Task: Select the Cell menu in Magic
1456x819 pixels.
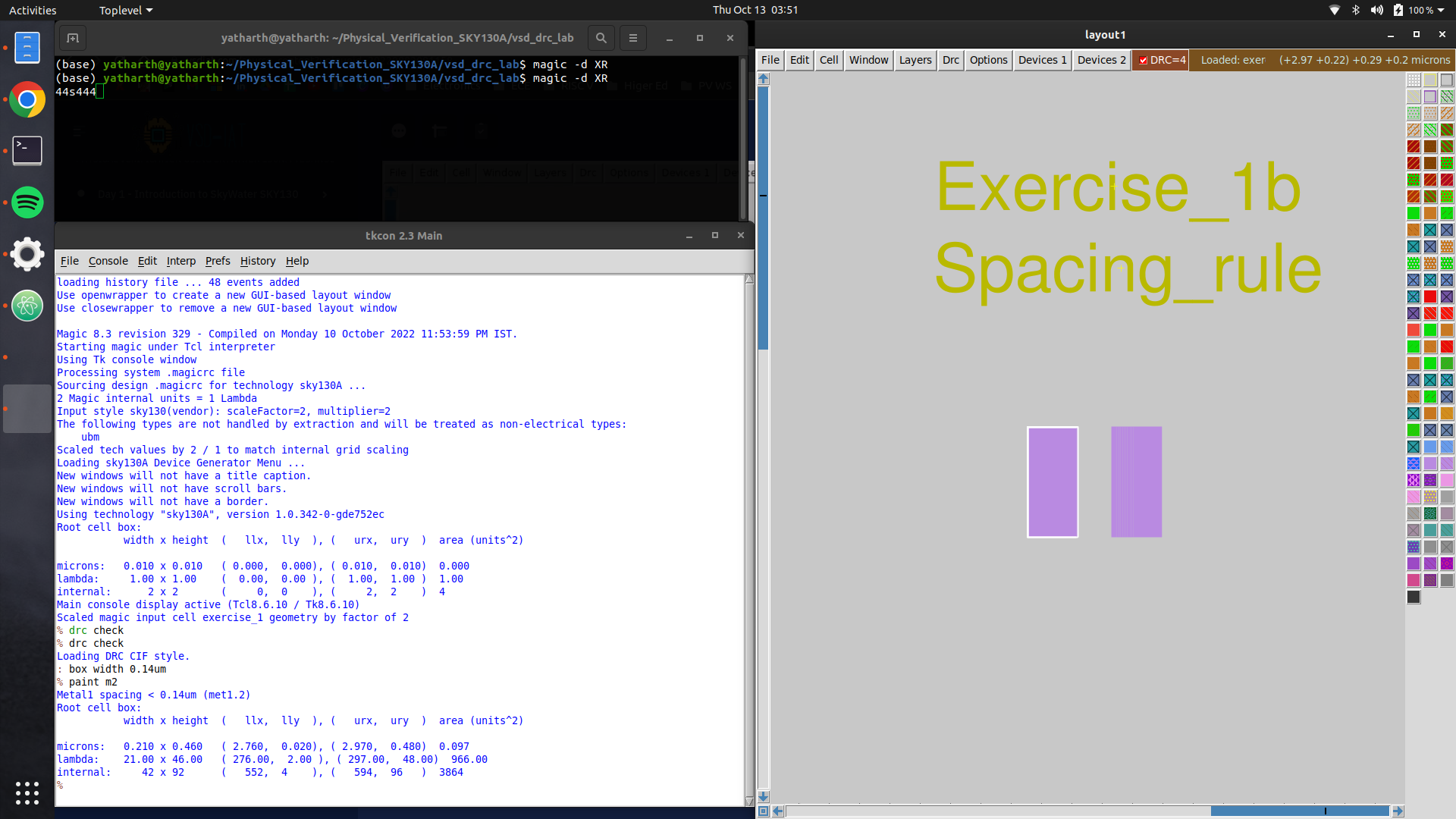Action: pyautogui.click(x=829, y=60)
